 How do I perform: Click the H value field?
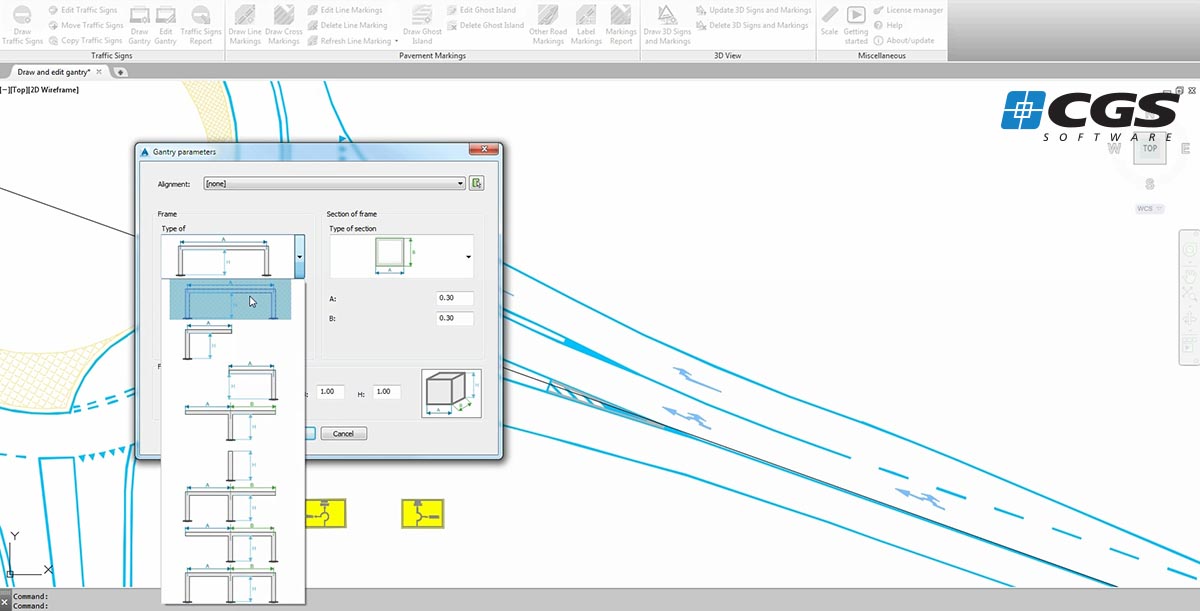pos(387,393)
